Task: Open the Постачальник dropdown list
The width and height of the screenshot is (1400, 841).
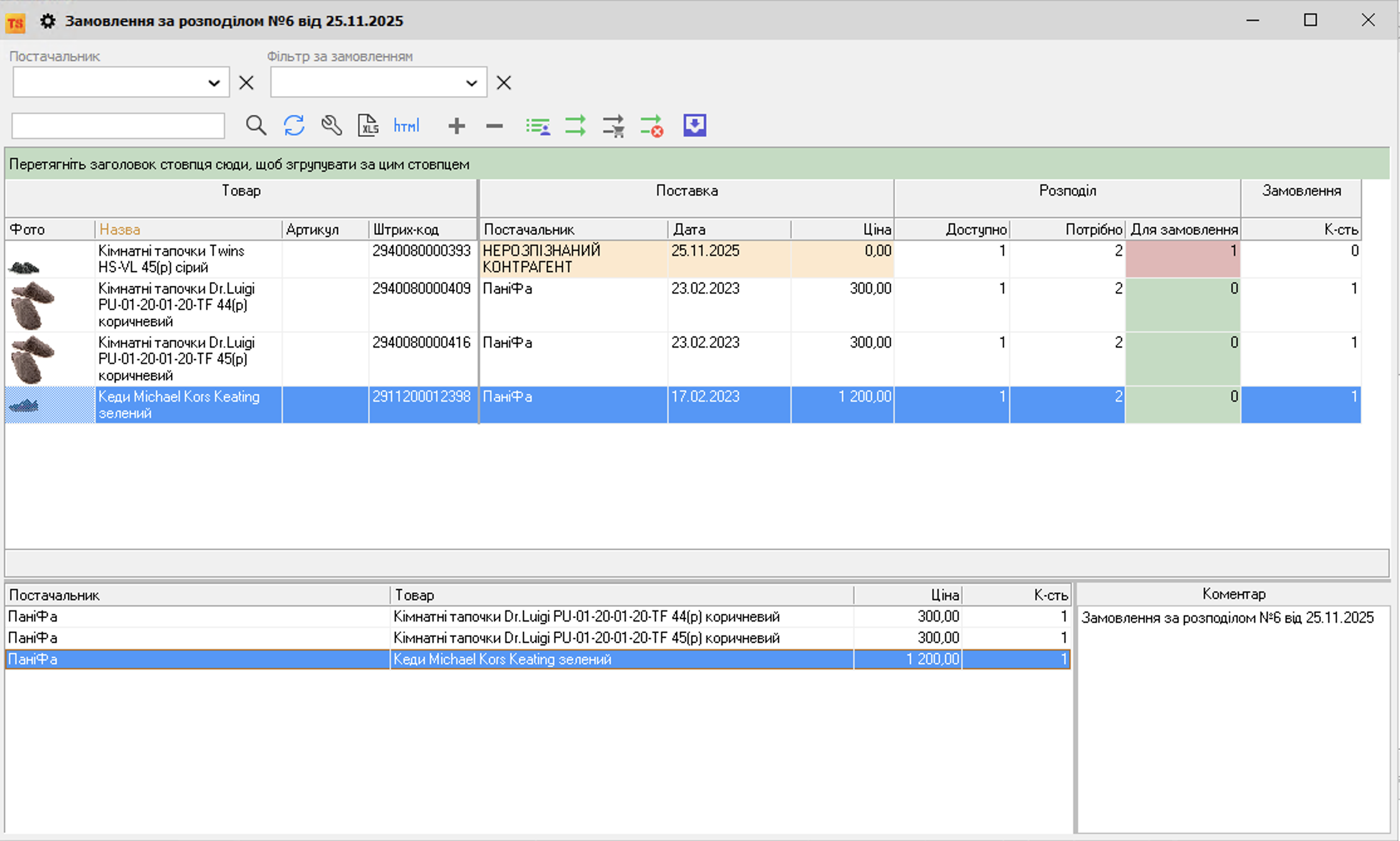Action: click(x=214, y=83)
